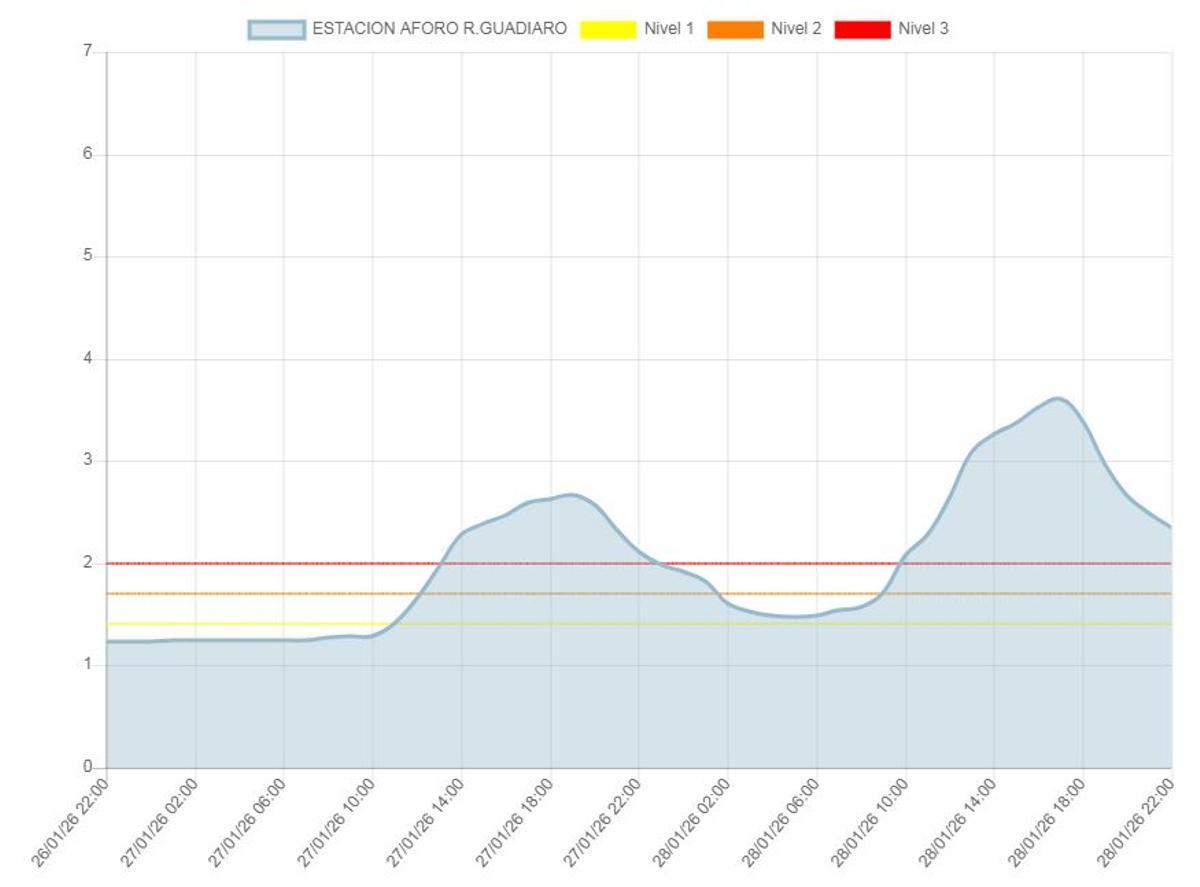Toggle the Nivel 2 legend text

[x=795, y=29]
